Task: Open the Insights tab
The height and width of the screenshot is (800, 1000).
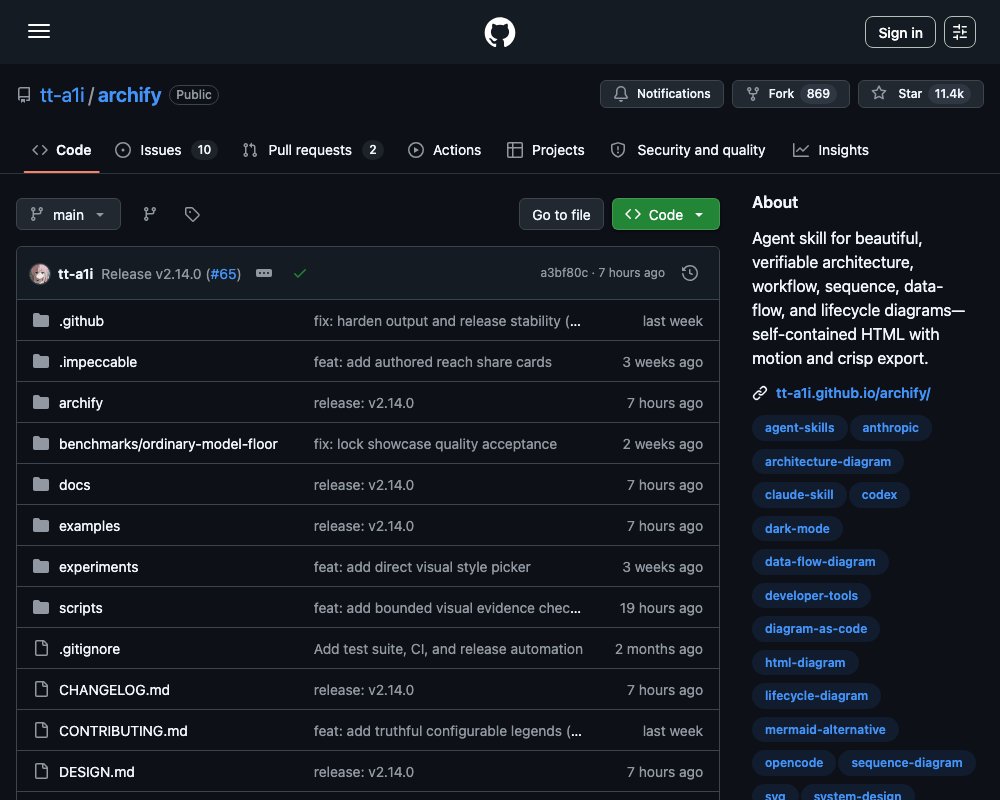Action: click(830, 150)
